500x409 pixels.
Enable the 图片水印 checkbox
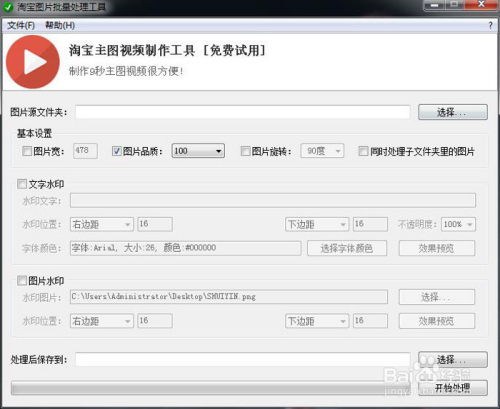(x=22, y=280)
